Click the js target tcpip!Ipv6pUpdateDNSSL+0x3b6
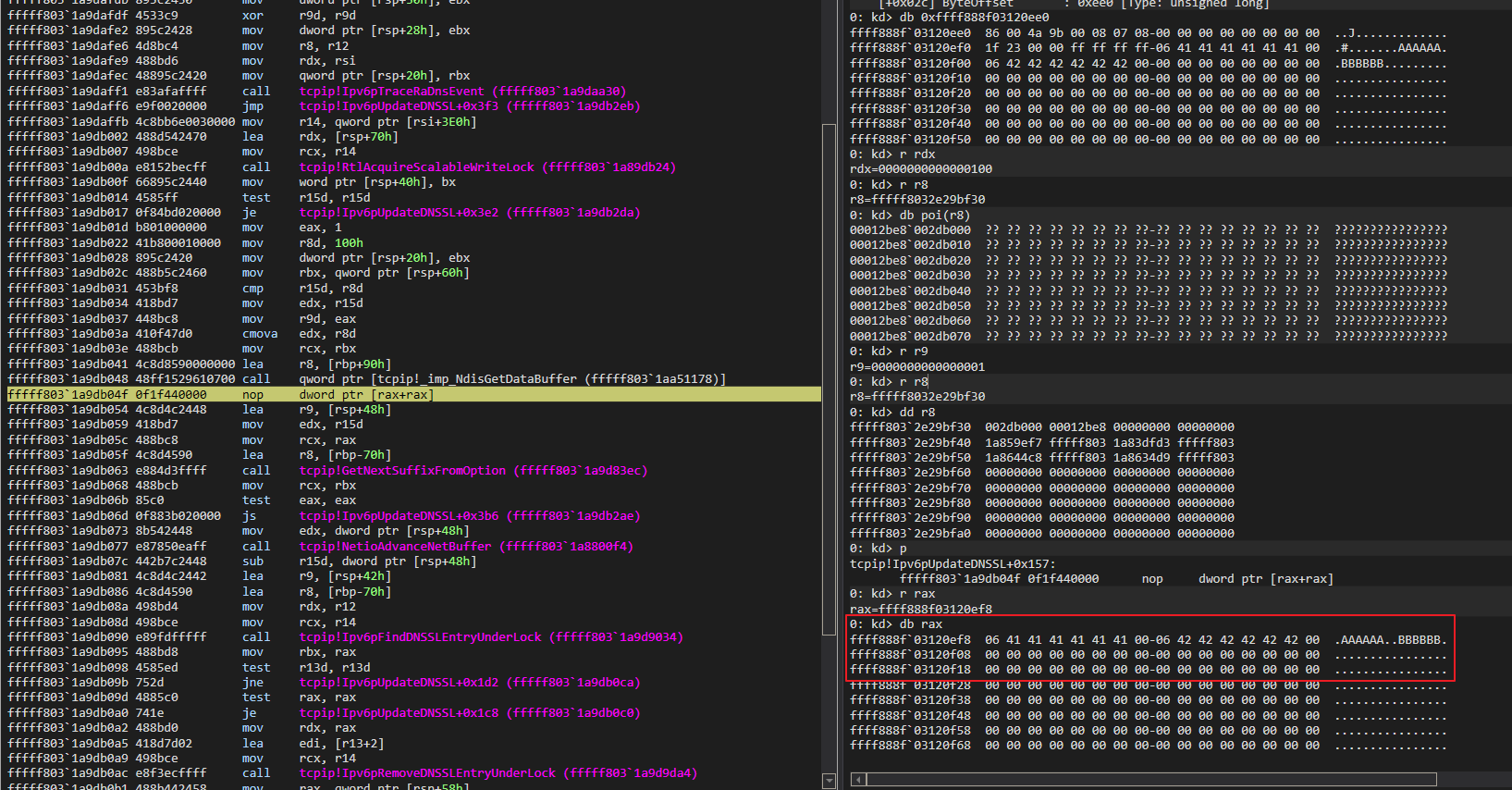 tap(470, 516)
